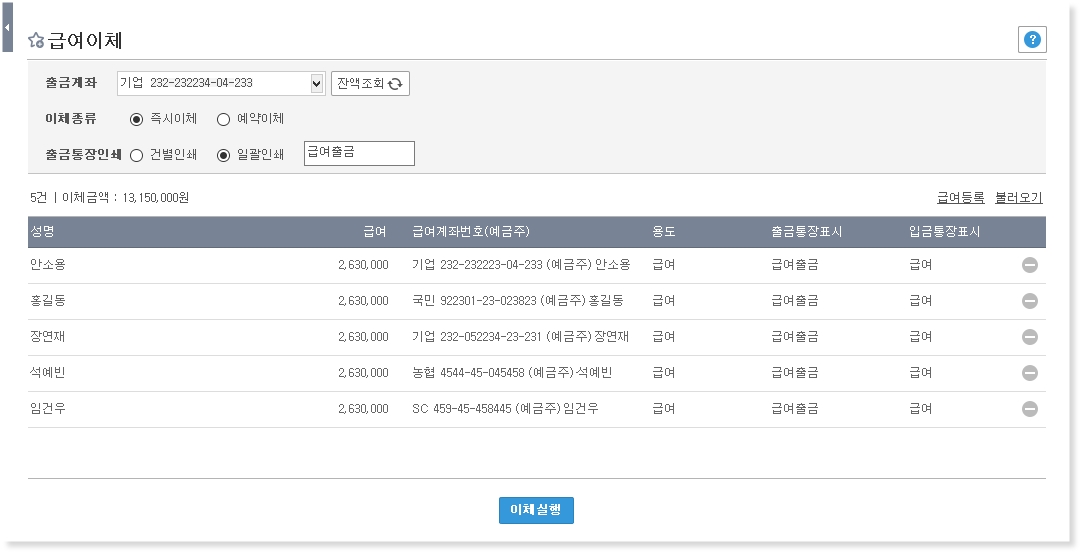Click the 급여계좌번호(예금주) column header
Viewport: 1082px width, 554px height.
click(470, 232)
